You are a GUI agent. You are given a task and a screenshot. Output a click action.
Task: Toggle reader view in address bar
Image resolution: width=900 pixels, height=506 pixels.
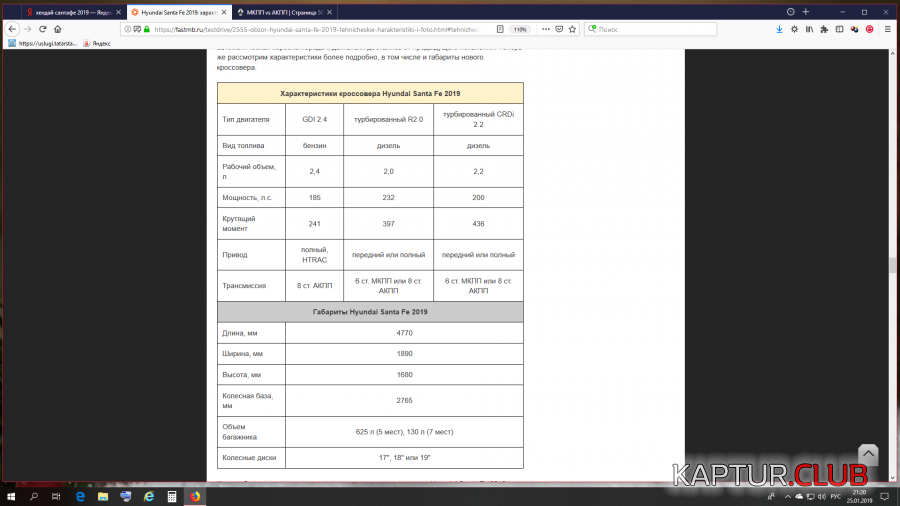pos(500,29)
